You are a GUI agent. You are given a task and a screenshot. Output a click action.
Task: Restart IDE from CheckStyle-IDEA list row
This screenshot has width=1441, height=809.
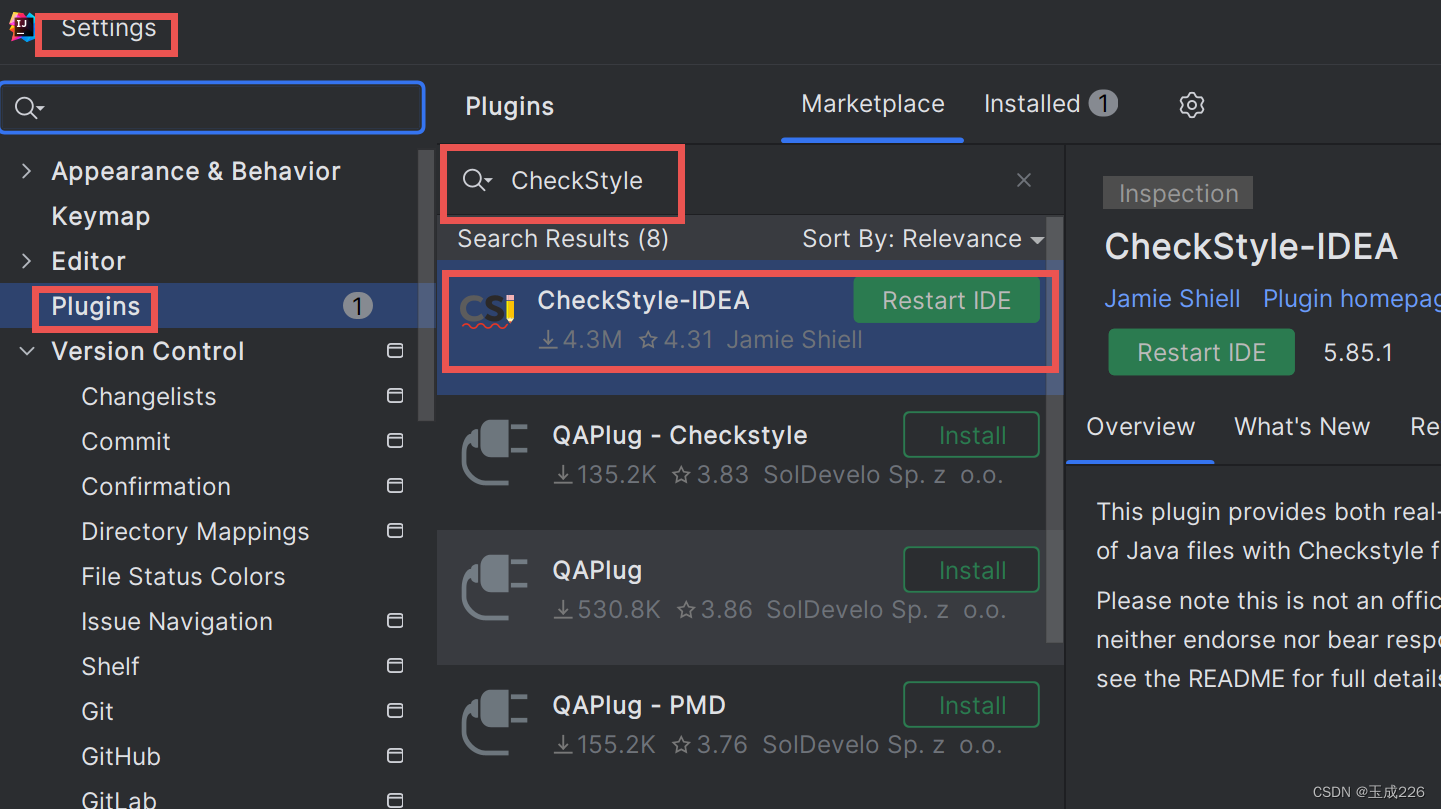946,301
